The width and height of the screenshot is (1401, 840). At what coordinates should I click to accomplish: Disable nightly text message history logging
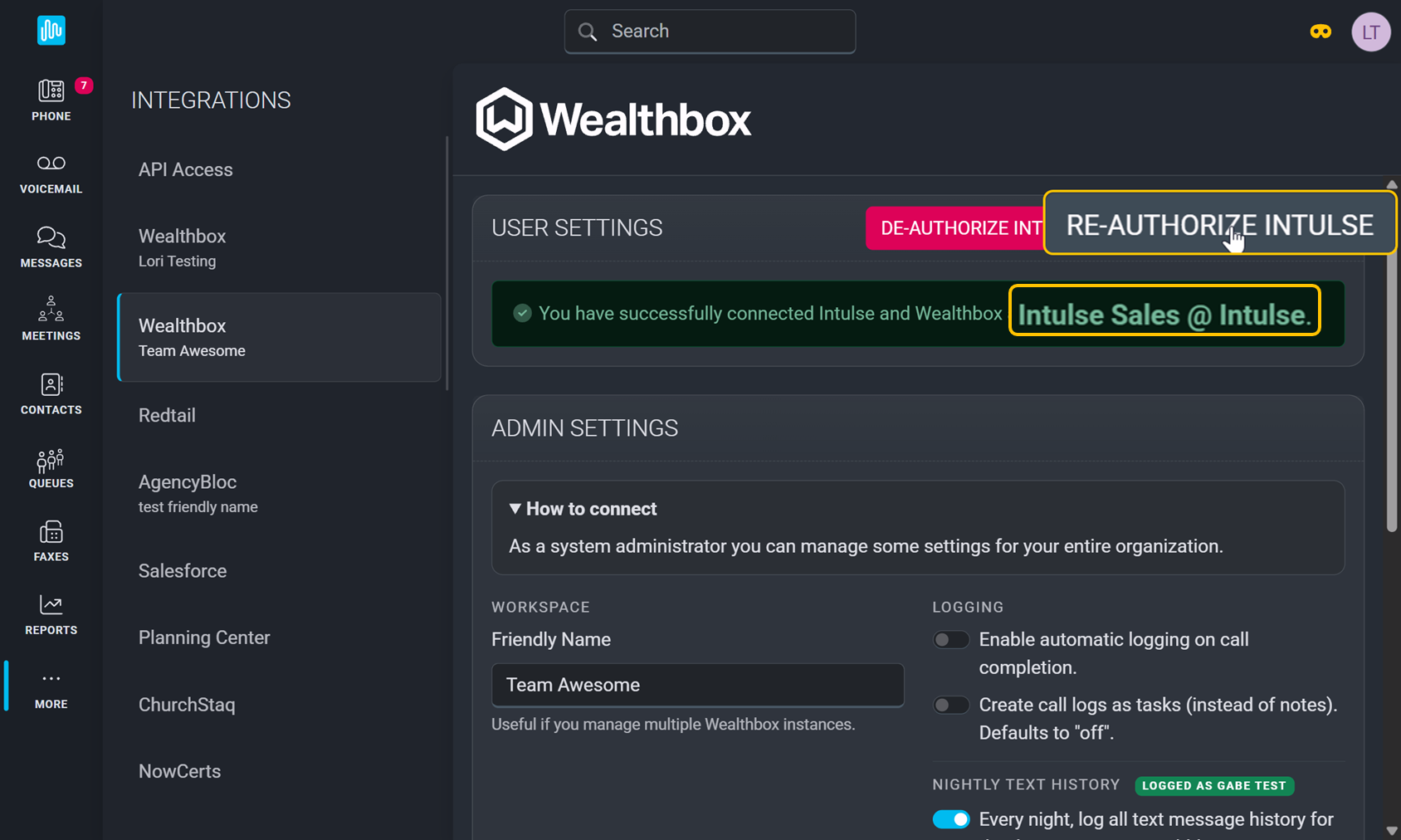pos(951,819)
